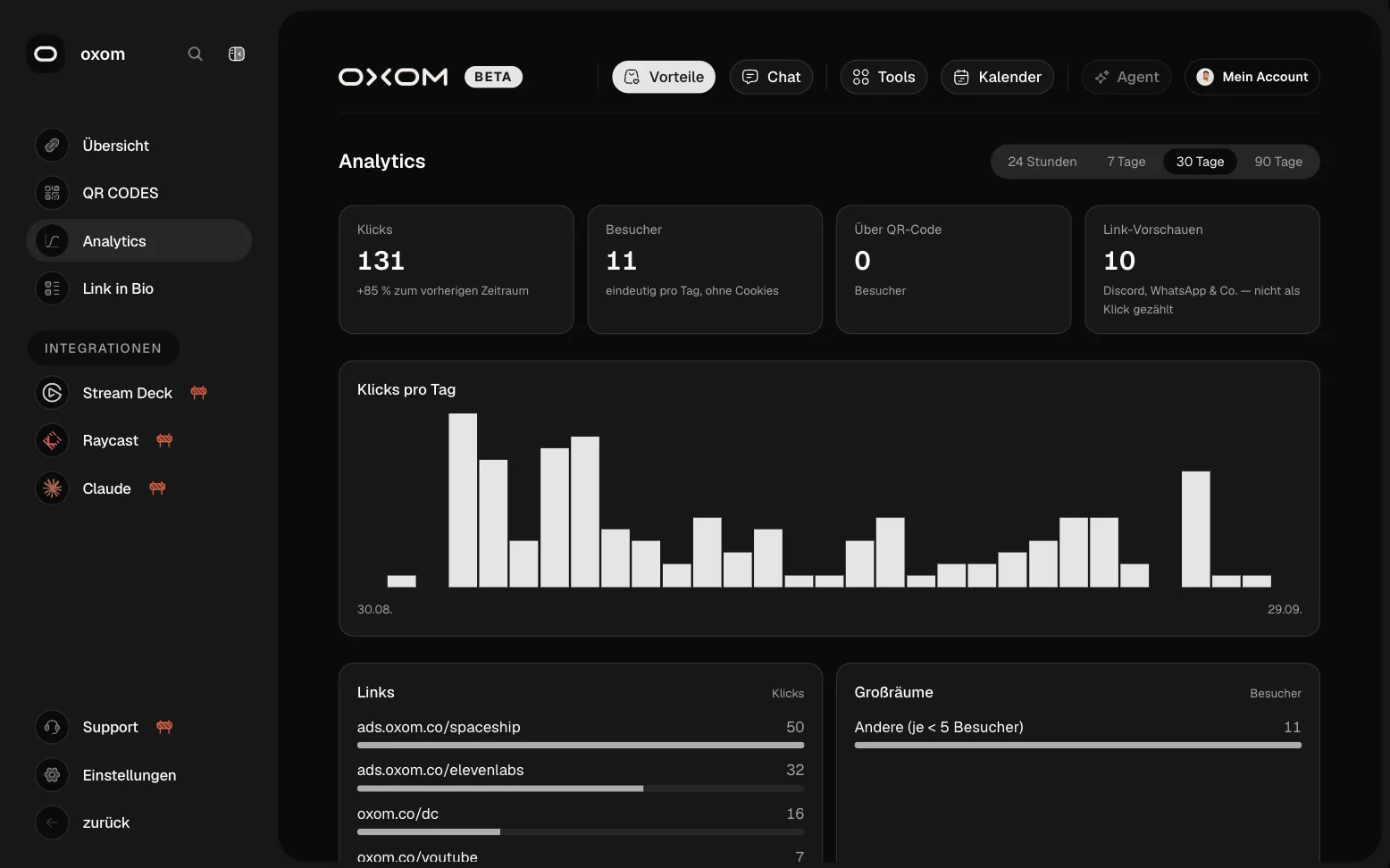This screenshot has width=1390, height=868.
Task: Click the Link-Vorschauen stat card
Action: [1202, 270]
